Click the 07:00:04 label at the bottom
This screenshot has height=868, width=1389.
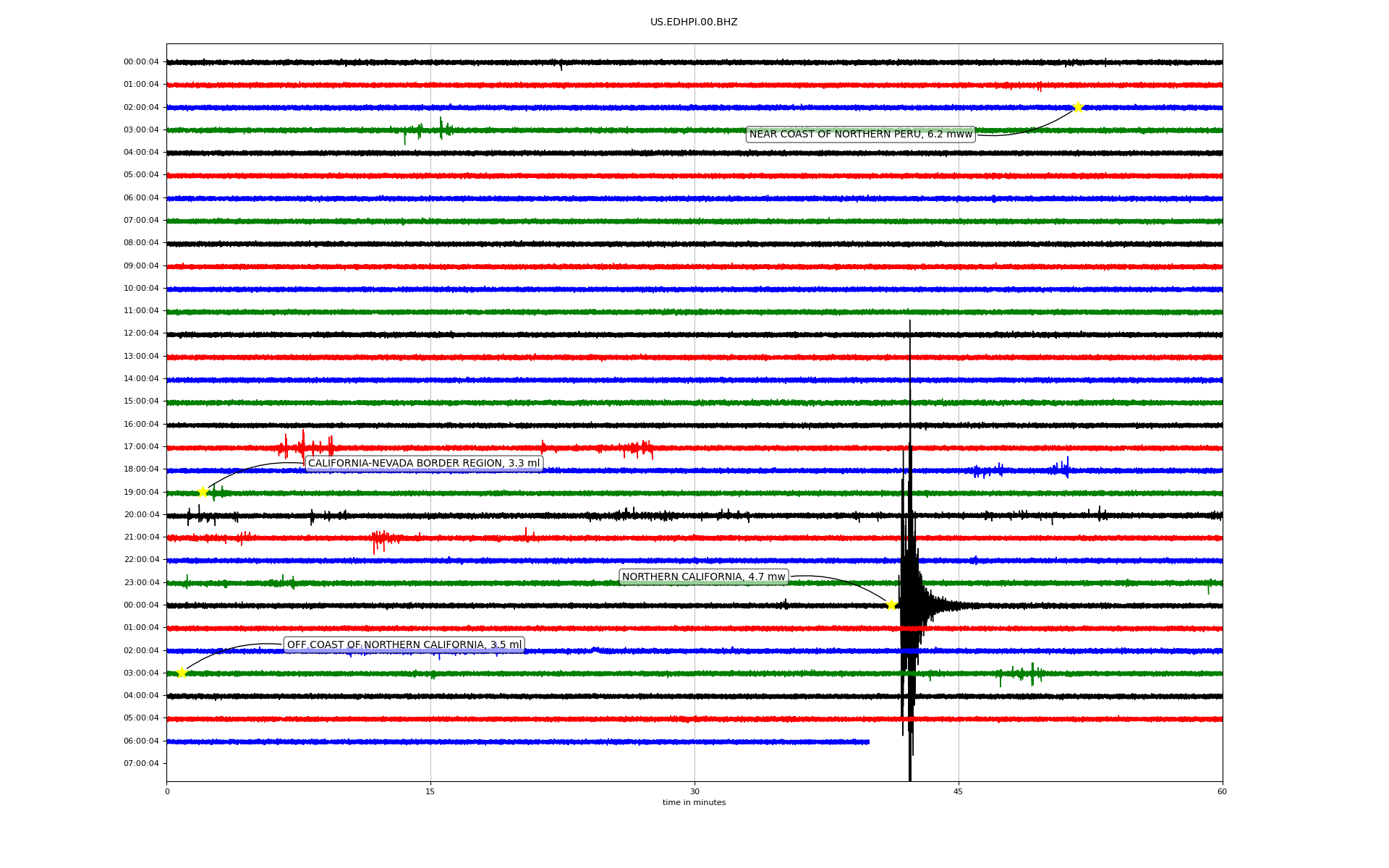pos(141,764)
